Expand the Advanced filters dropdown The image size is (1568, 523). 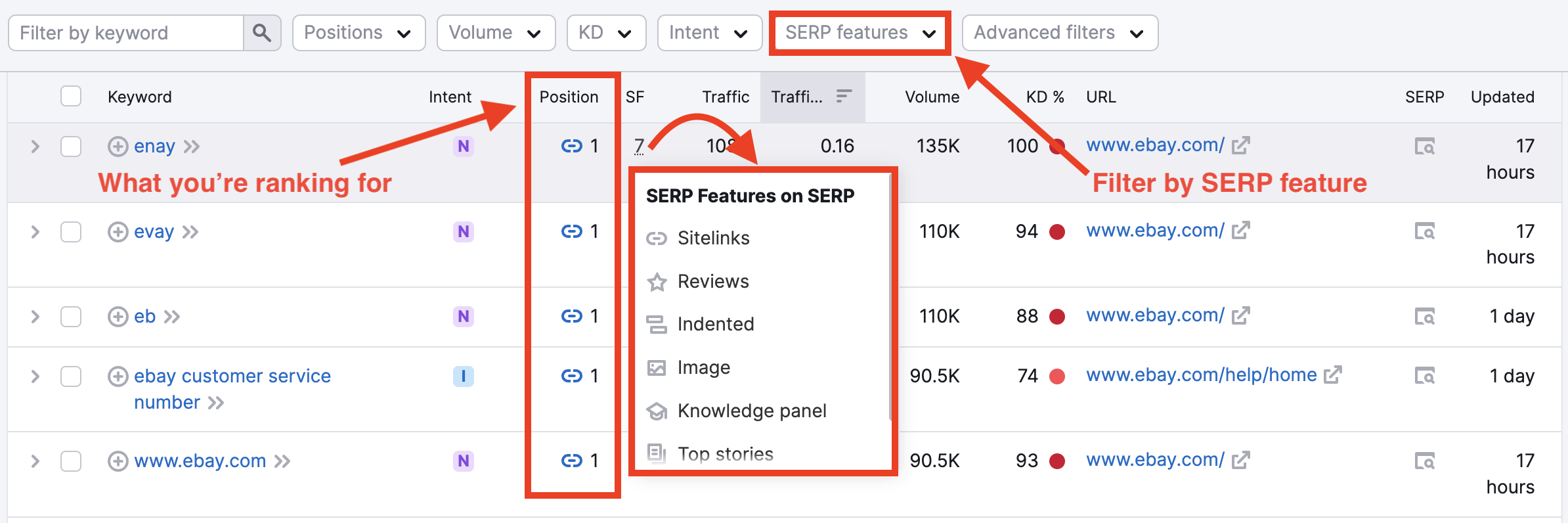tap(1059, 33)
